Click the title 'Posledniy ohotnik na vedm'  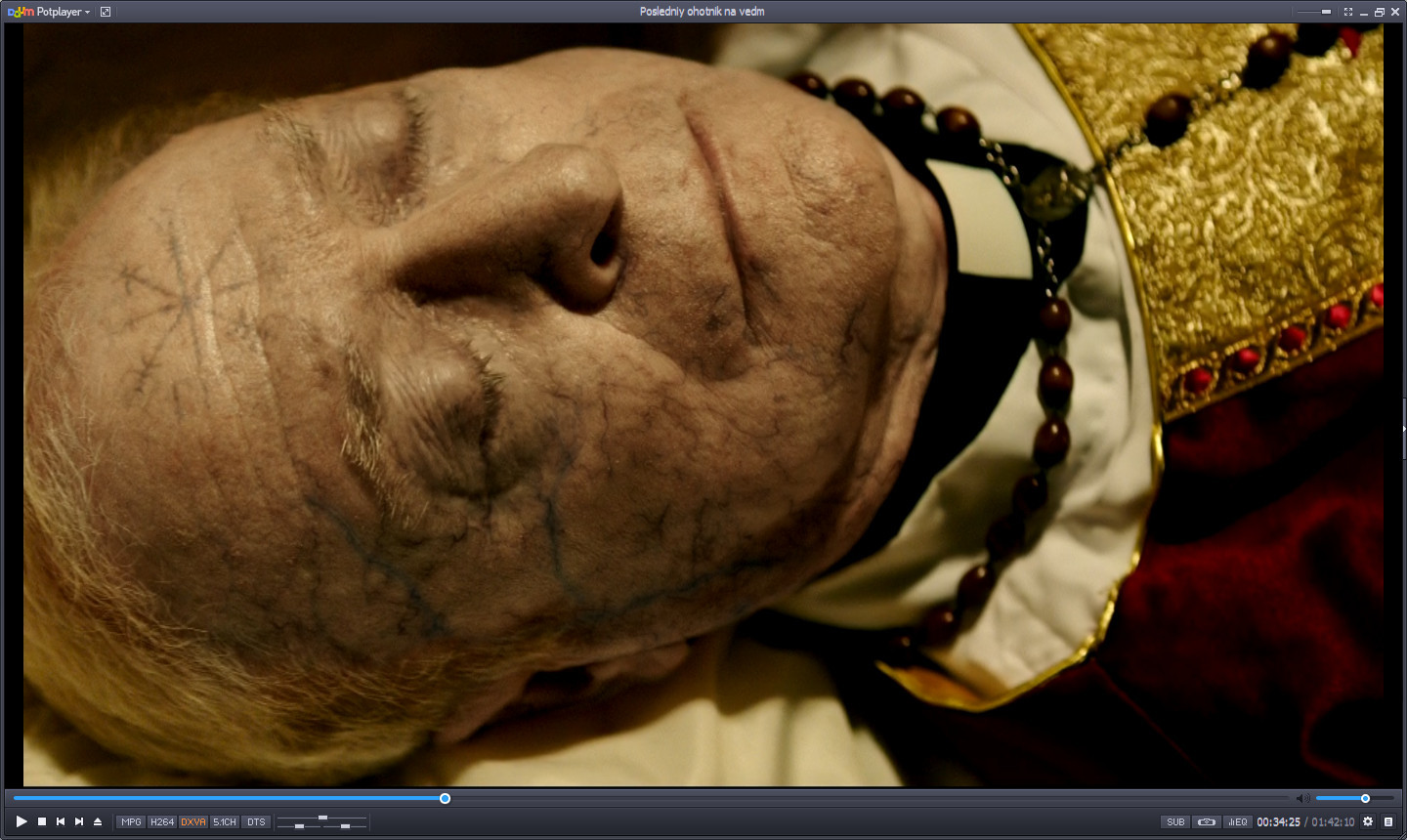coord(703,12)
